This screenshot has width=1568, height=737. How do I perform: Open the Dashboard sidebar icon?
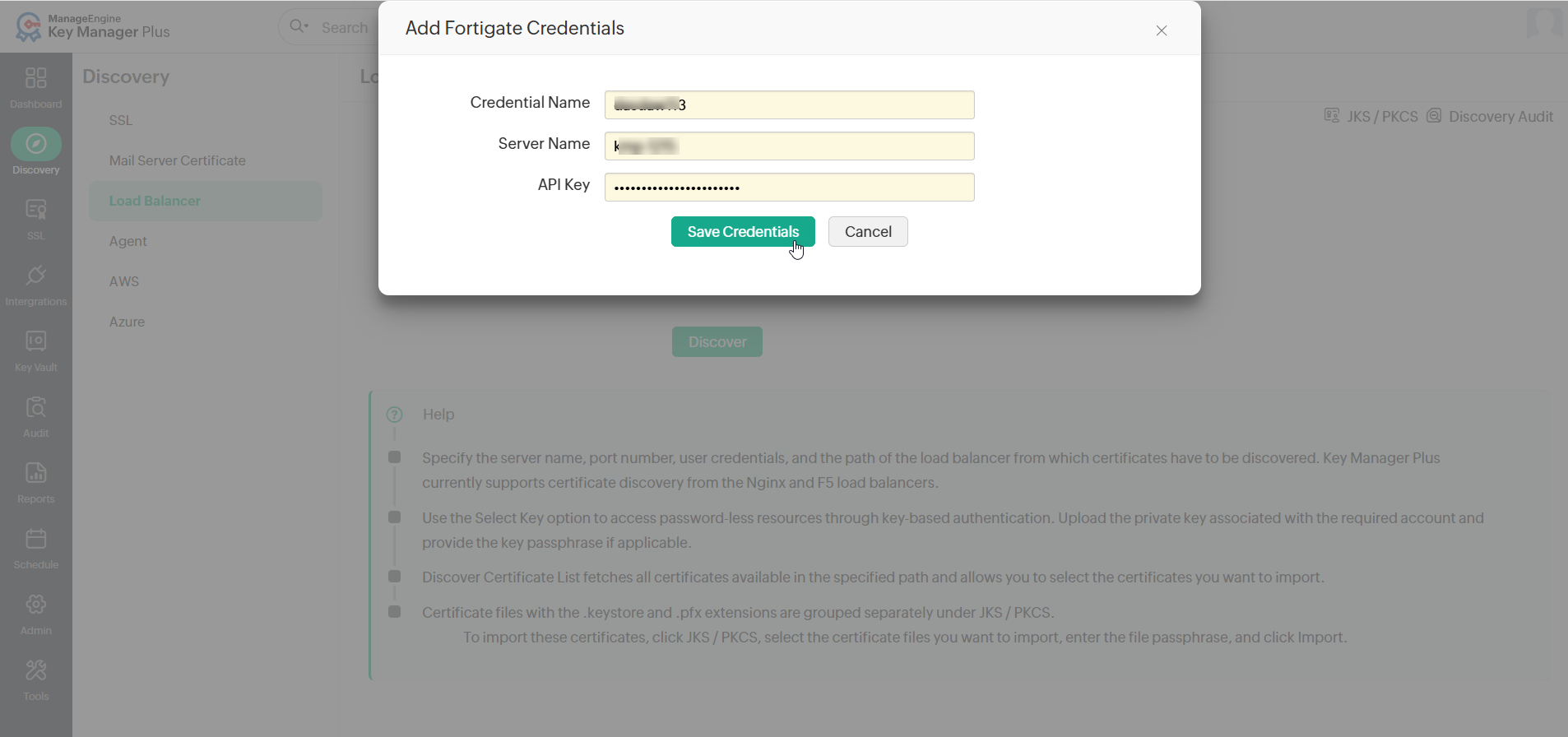(36, 78)
